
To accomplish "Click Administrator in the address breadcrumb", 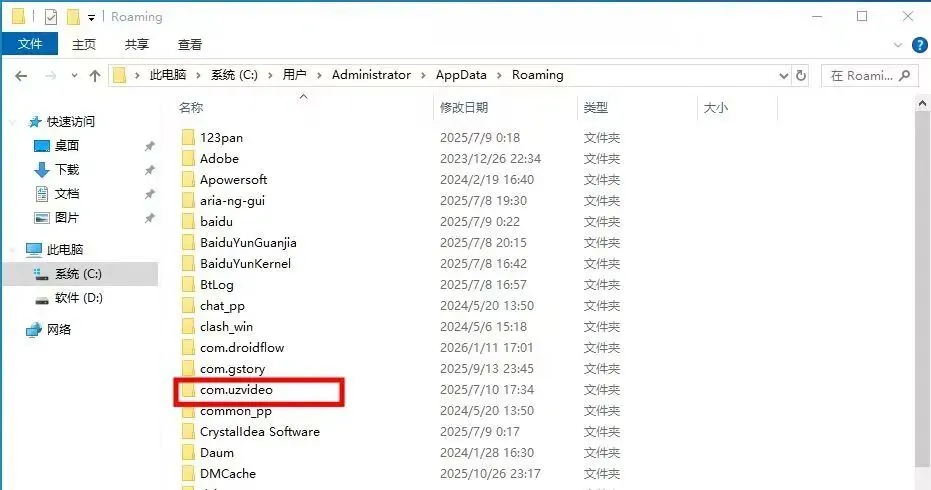I will [x=371, y=75].
